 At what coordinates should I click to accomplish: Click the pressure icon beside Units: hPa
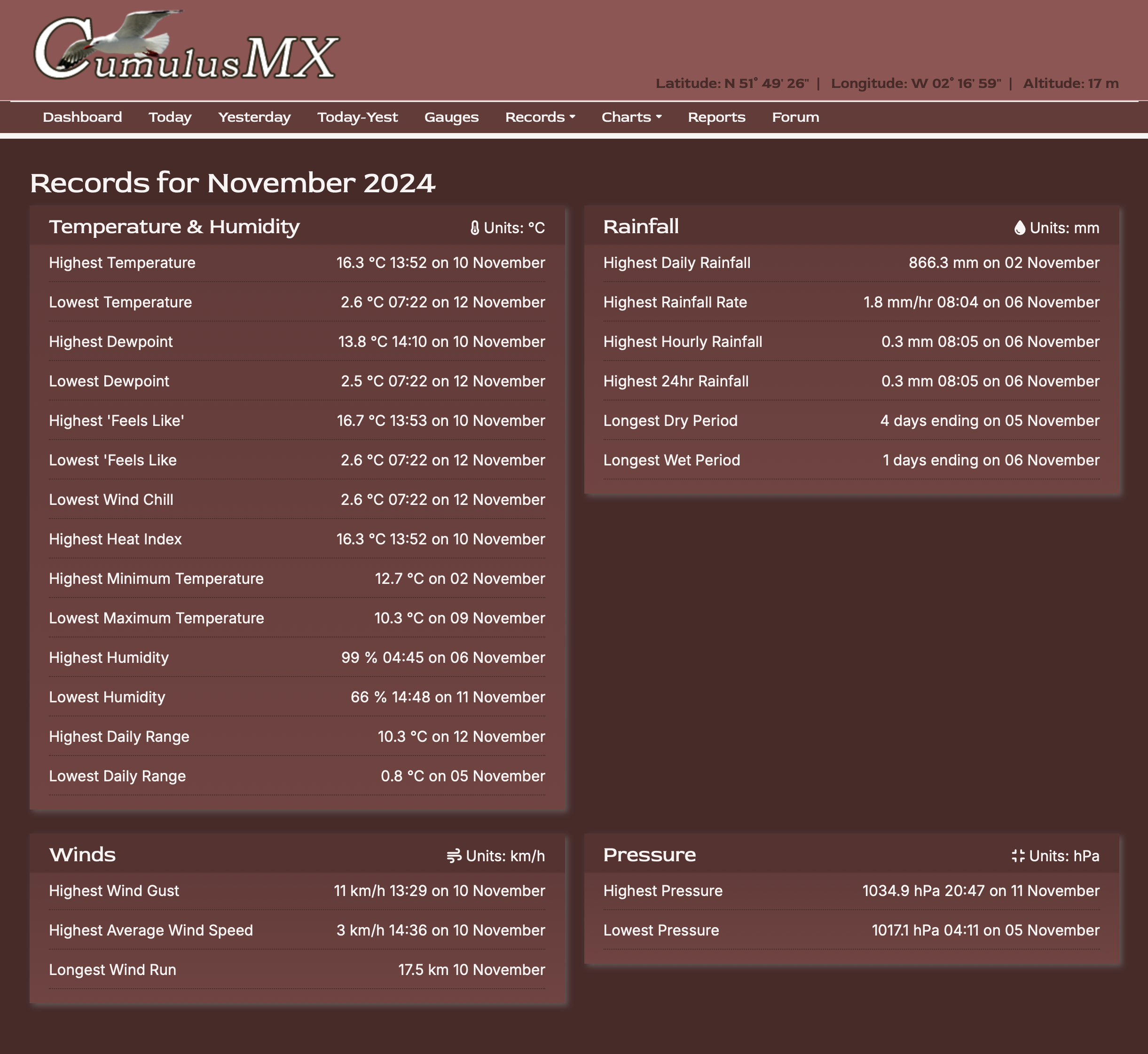pos(1018,856)
